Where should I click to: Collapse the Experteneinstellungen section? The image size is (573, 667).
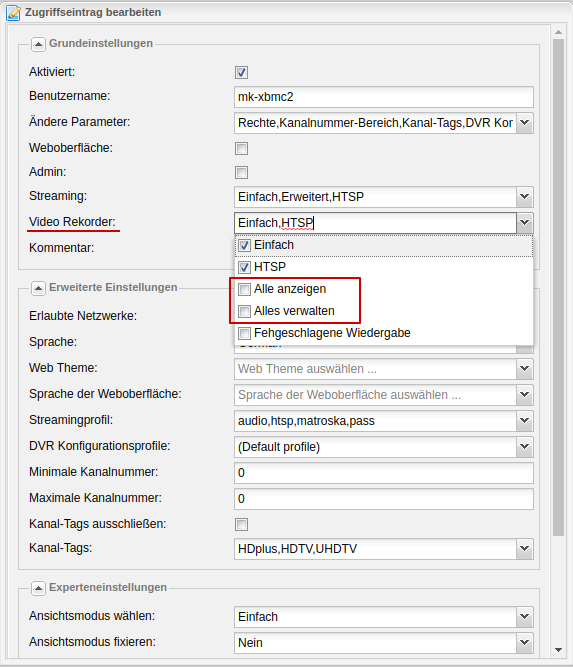tap(38, 588)
